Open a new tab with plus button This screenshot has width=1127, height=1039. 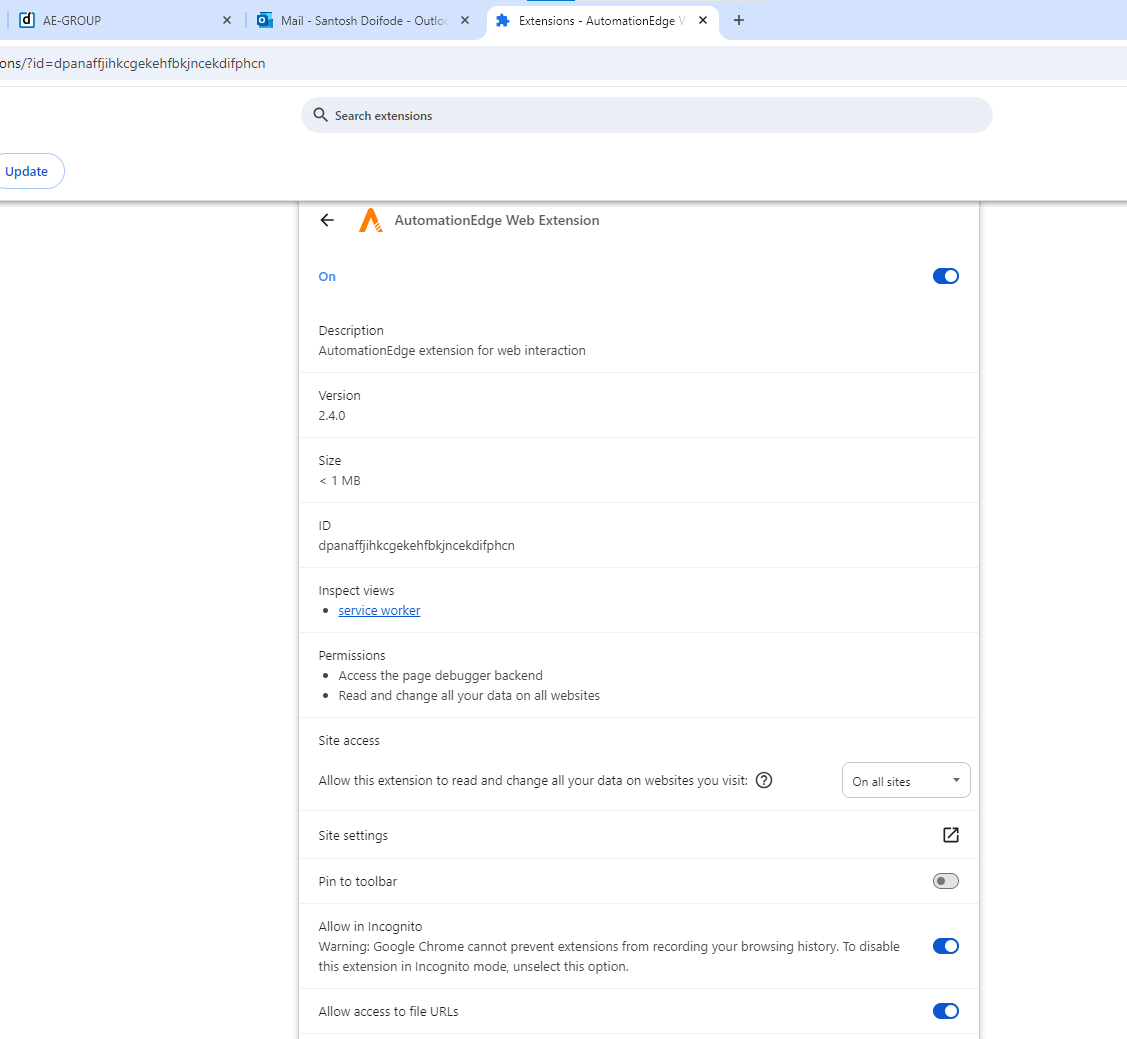pos(738,20)
